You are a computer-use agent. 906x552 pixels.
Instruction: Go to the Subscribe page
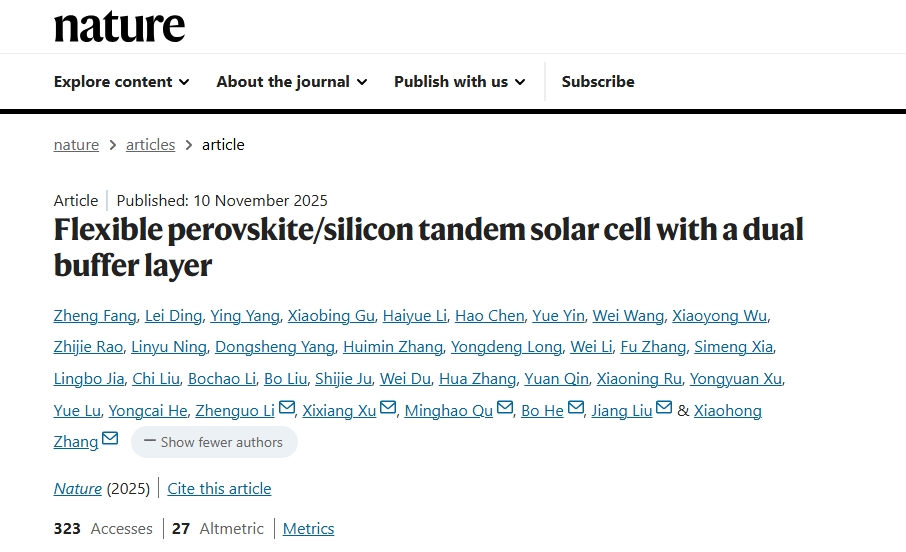point(598,82)
